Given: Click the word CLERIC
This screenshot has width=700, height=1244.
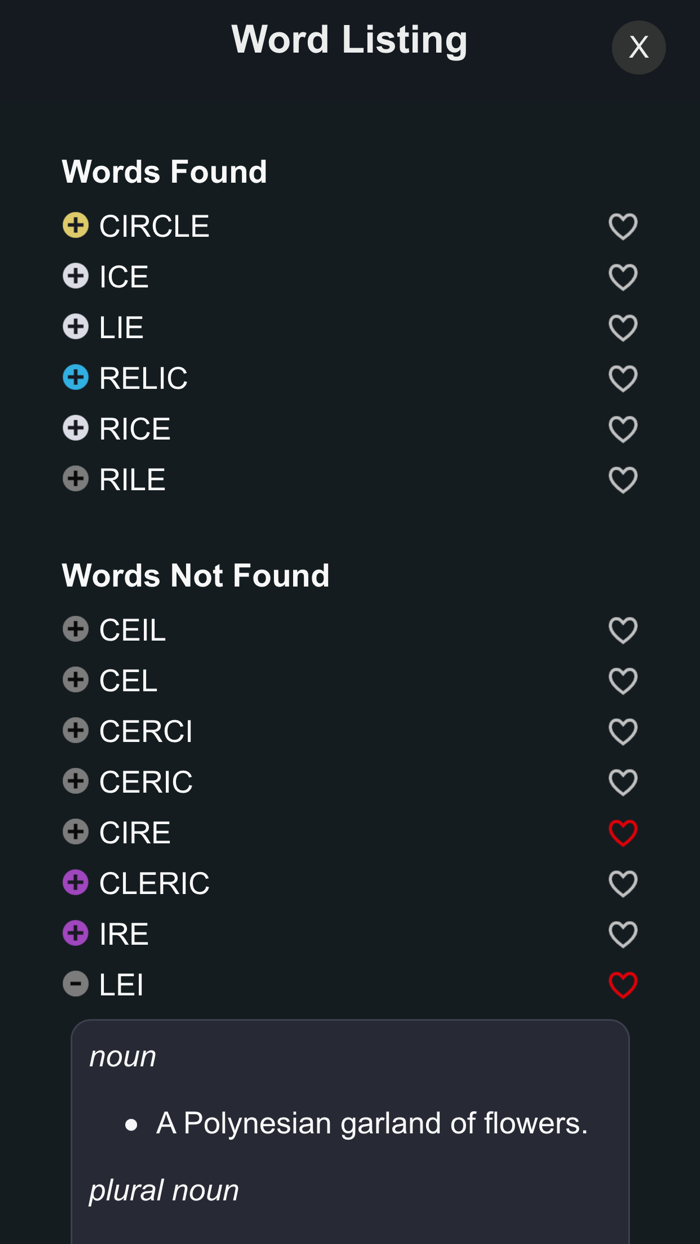Looking at the screenshot, I should pos(153,883).
